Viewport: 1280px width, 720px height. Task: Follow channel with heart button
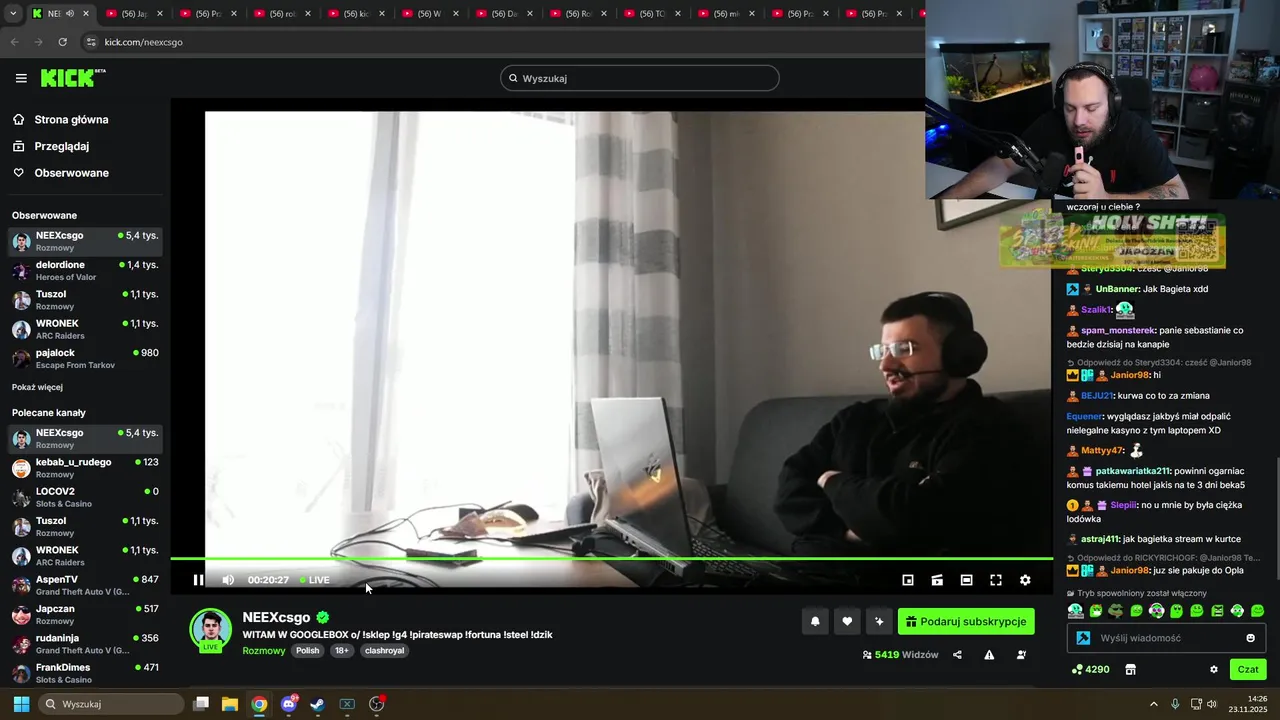coord(847,621)
